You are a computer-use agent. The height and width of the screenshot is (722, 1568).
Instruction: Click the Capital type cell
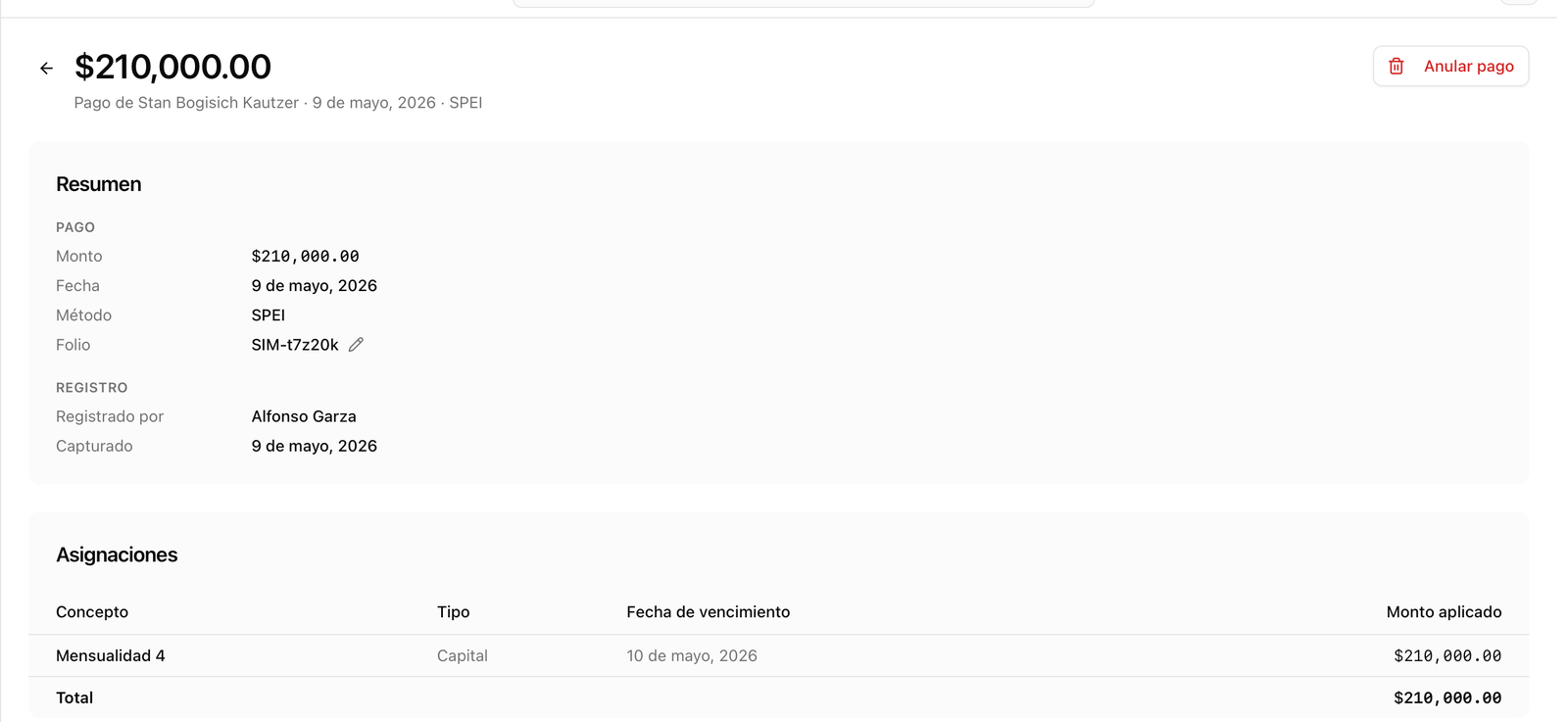pos(463,655)
